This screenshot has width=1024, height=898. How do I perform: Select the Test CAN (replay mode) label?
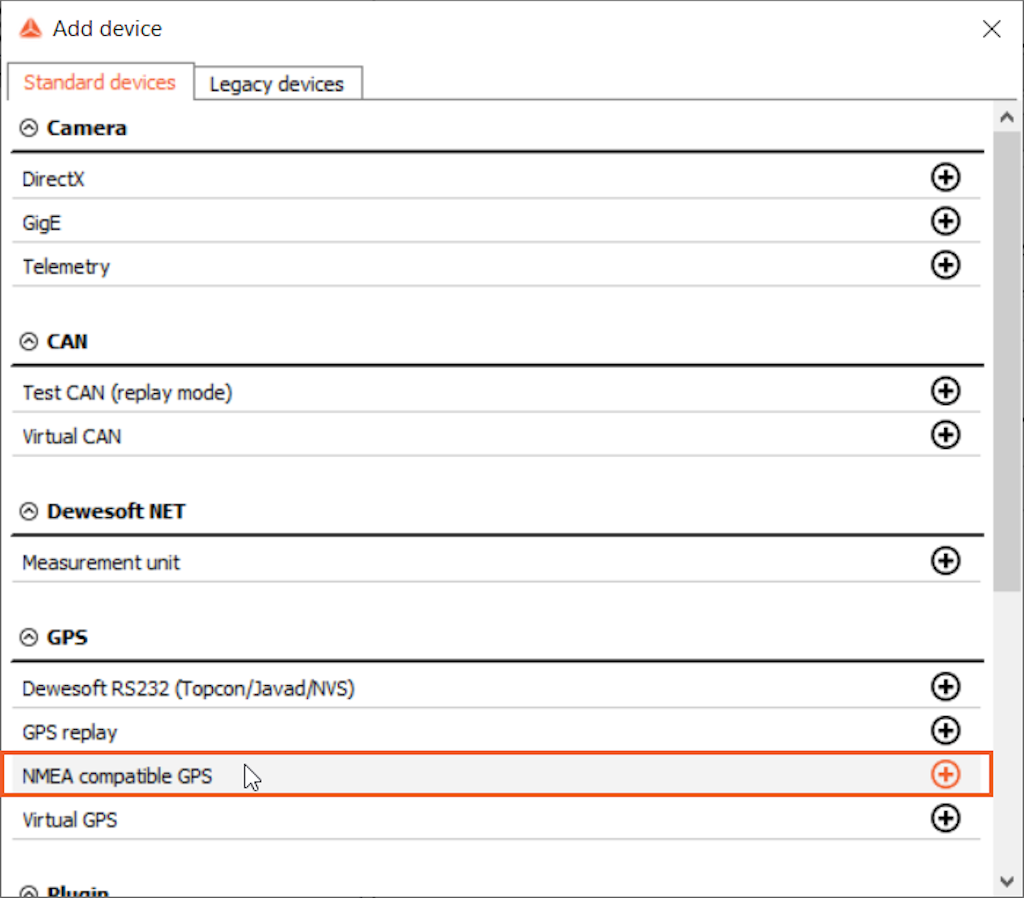(127, 393)
